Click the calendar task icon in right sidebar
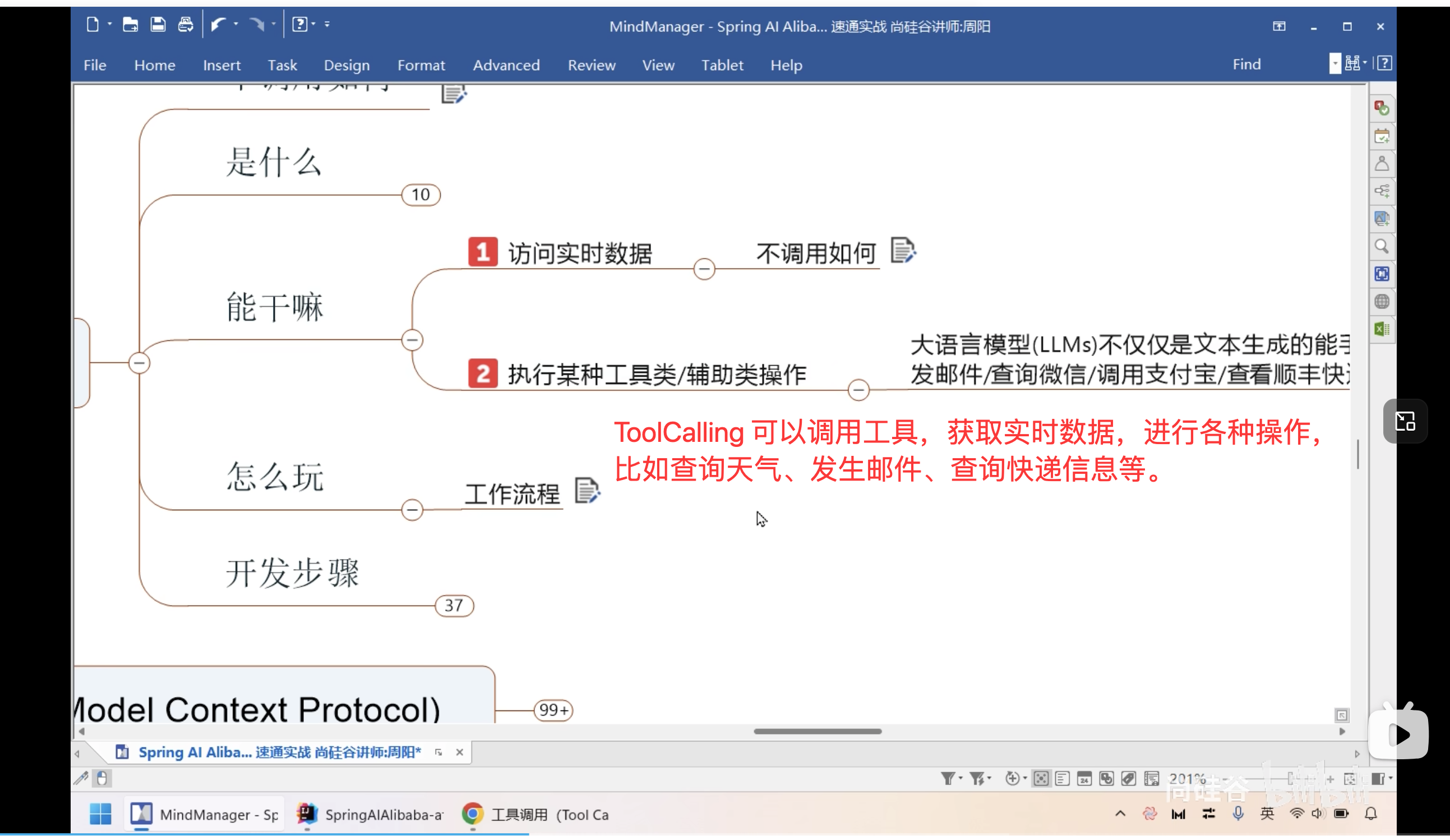The image size is (1450, 840). pyautogui.click(x=1382, y=136)
